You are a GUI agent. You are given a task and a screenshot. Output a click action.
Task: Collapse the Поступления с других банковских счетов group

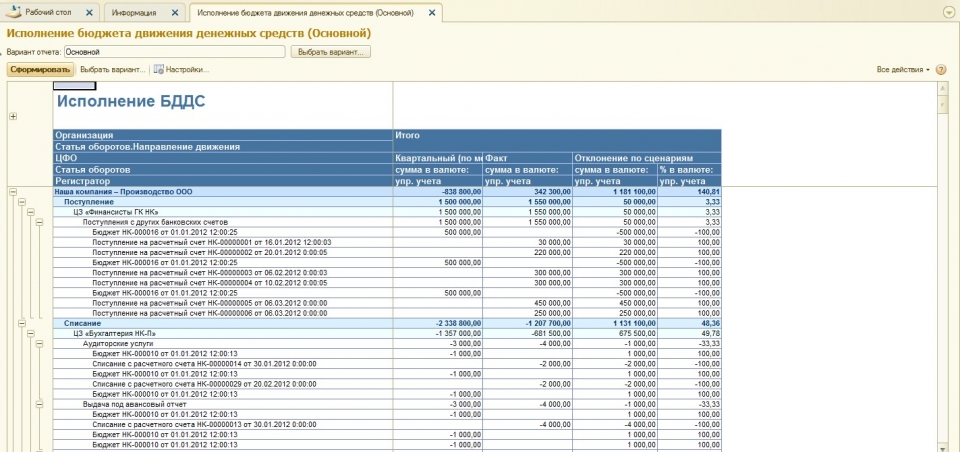tap(40, 222)
